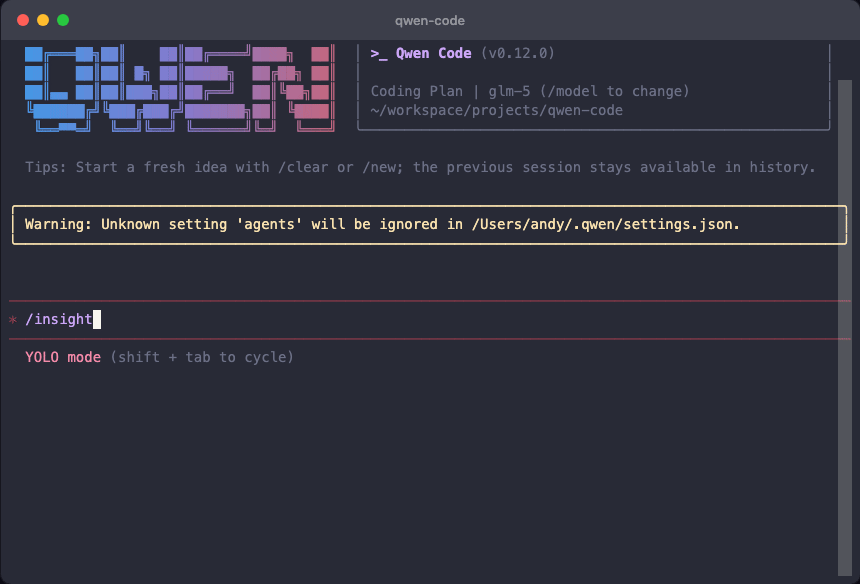This screenshot has height=584, width=860.
Task: Maximize the window with the green button
Action: click(63, 20)
